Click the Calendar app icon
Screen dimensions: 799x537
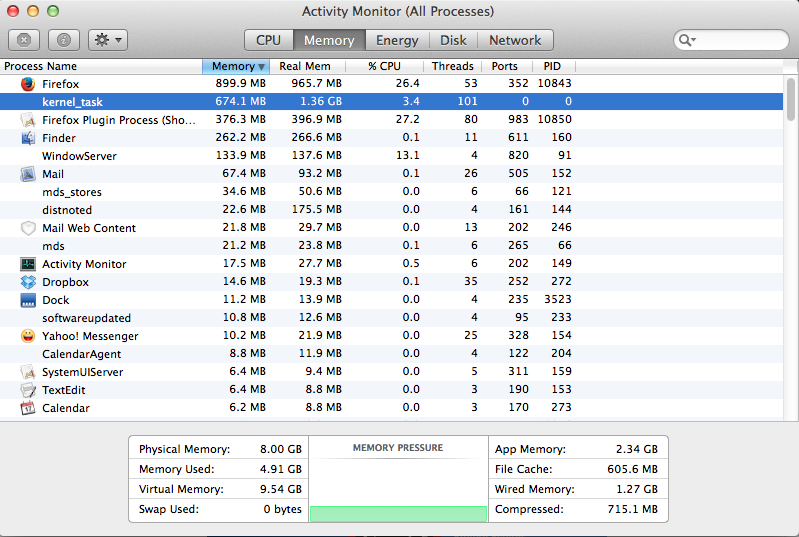[x=28, y=408]
